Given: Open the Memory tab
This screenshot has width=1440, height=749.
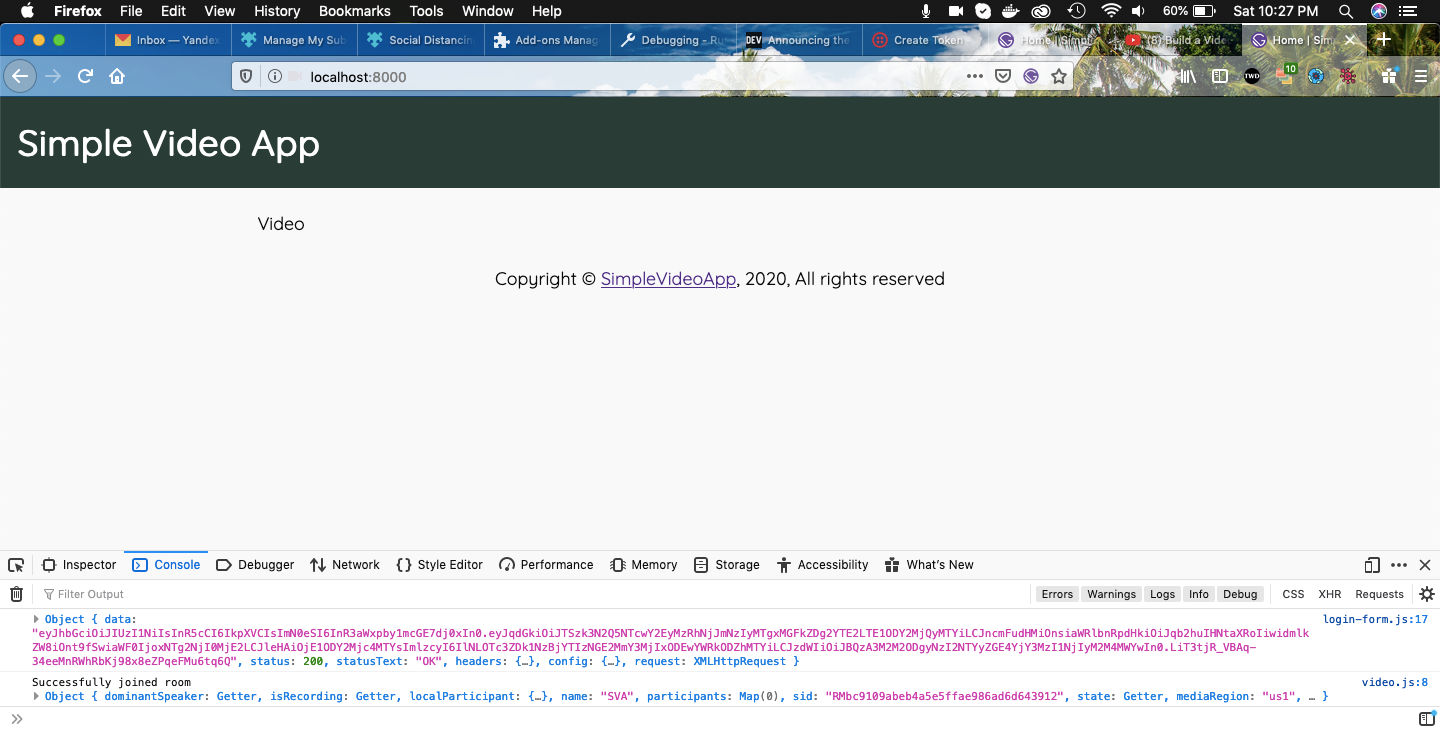Looking at the screenshot, I should (644, 565).
